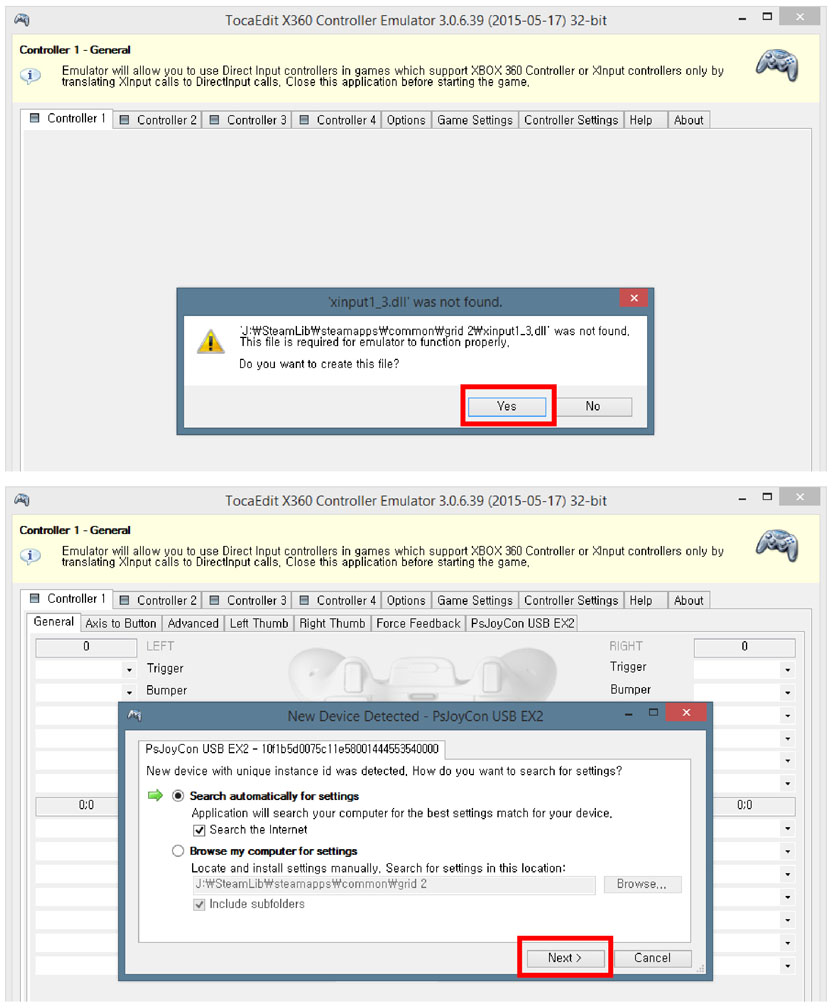Open About tab behind New Device Detected dialog
The image size is (836, 1008).
[689, 600]
